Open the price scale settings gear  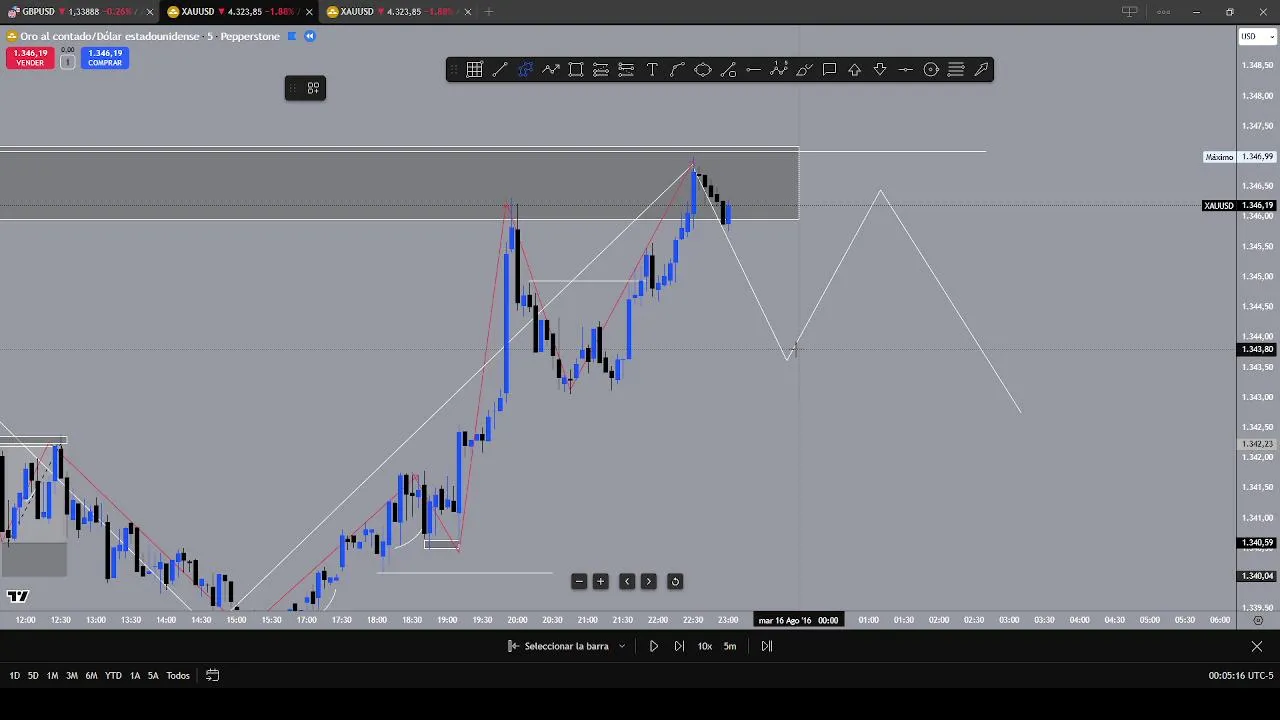(x=1258, y=620)
